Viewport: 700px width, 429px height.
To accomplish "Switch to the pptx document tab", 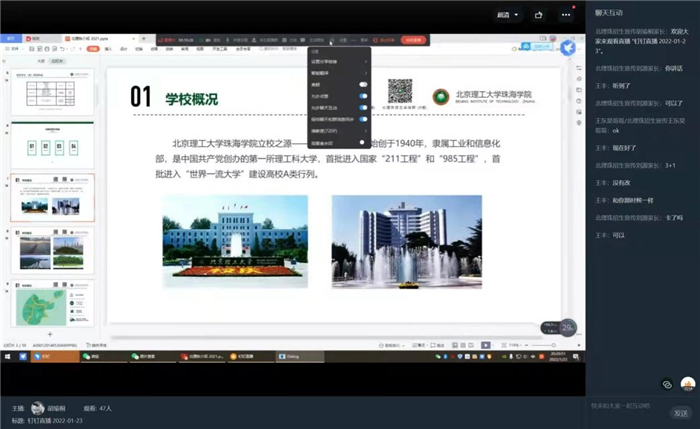I will (x=98, y=39).
